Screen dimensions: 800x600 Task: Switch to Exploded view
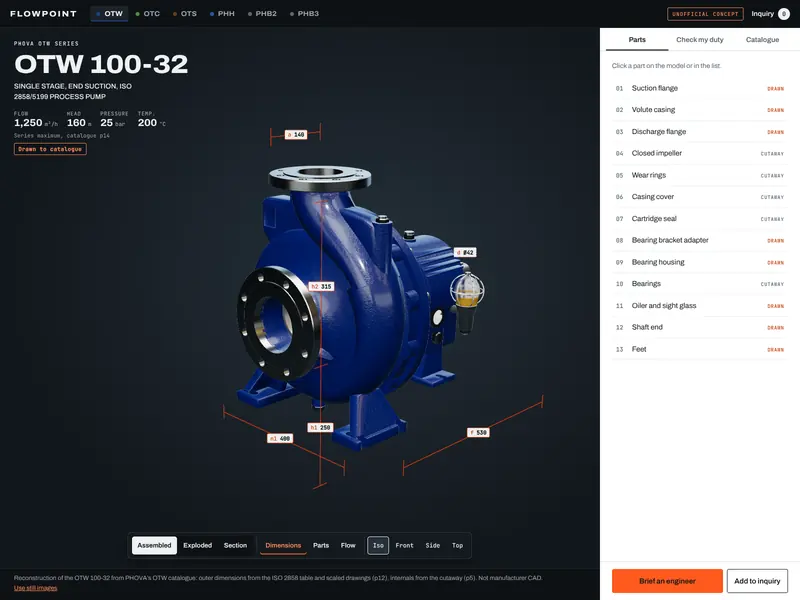pyautogui.click(x=197, y=545)
